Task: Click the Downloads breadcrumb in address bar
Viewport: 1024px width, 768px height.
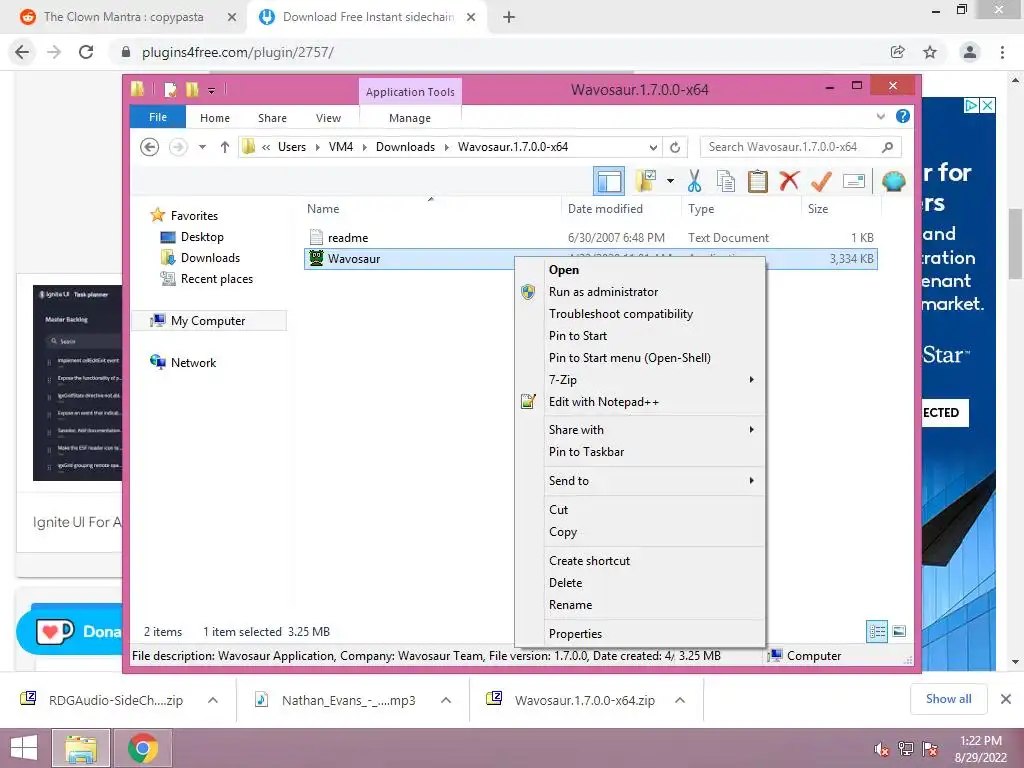Action: (x=405, y=147)
